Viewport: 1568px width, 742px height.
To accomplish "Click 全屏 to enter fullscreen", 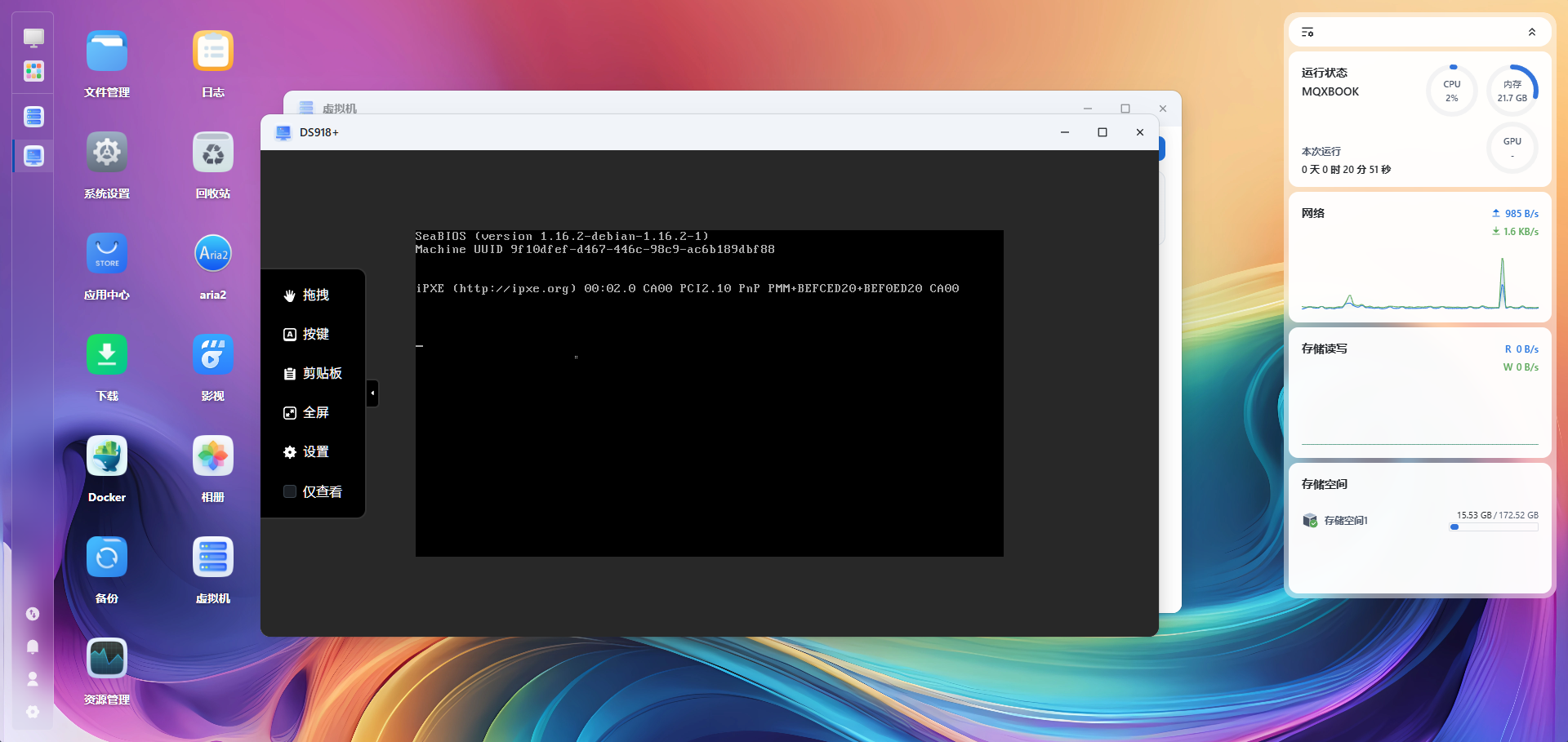I will tap(306, 412).
